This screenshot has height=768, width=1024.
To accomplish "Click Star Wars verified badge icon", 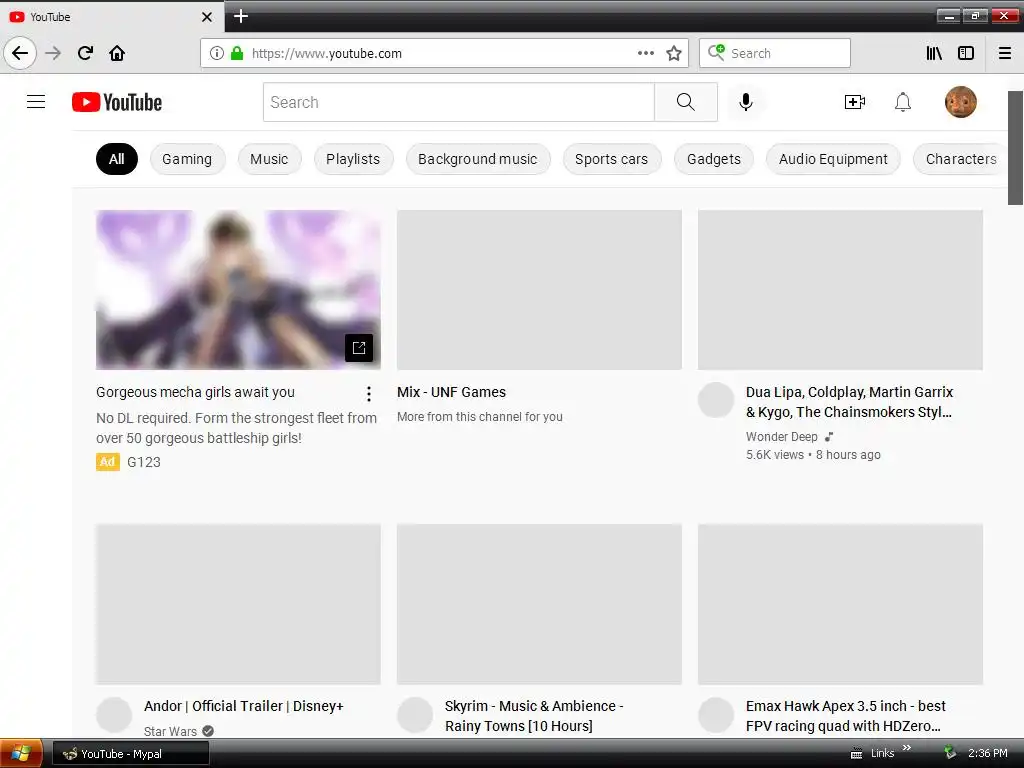I will 208,731.
